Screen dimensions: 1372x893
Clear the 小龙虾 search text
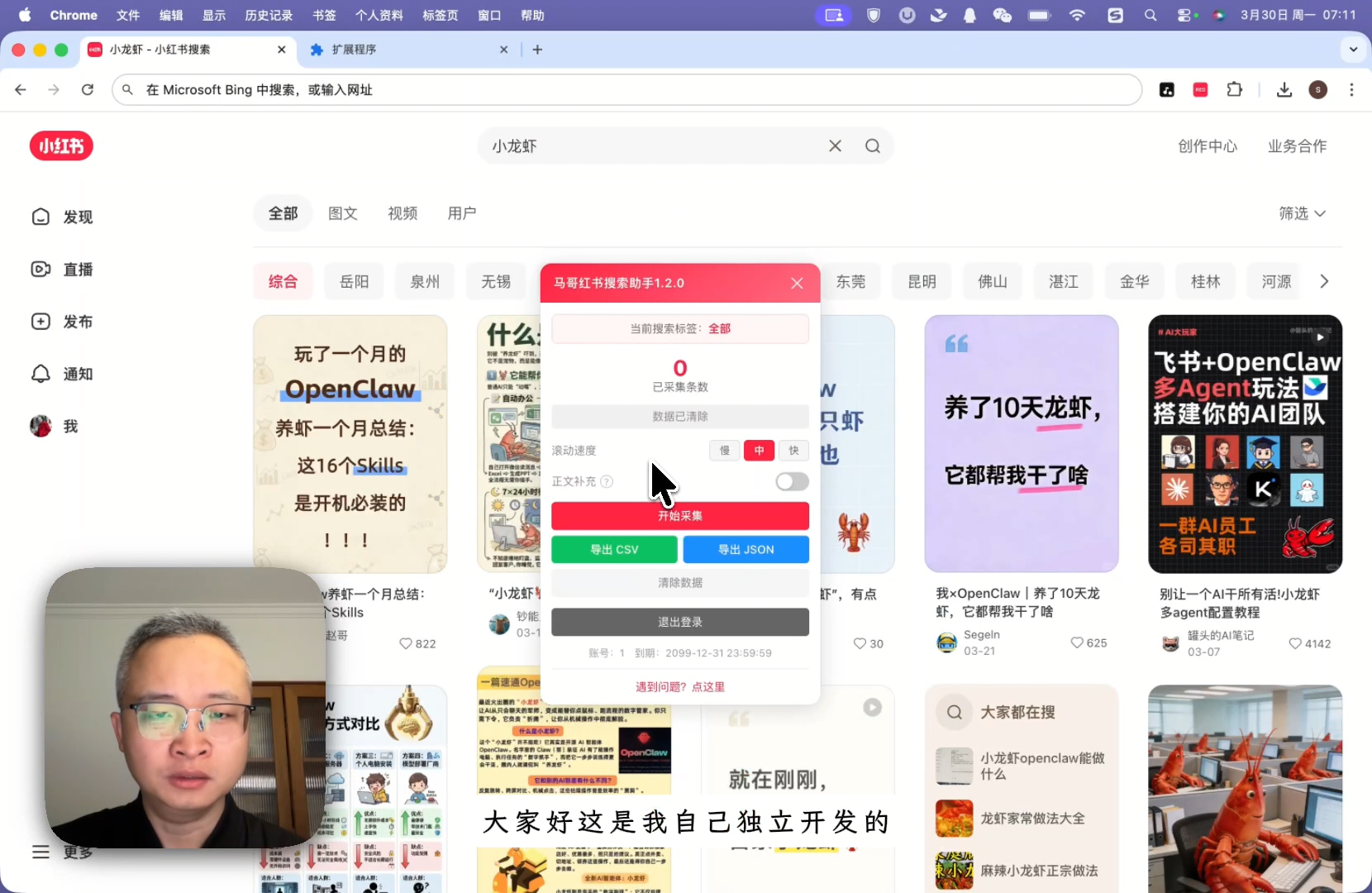point(836,146)
